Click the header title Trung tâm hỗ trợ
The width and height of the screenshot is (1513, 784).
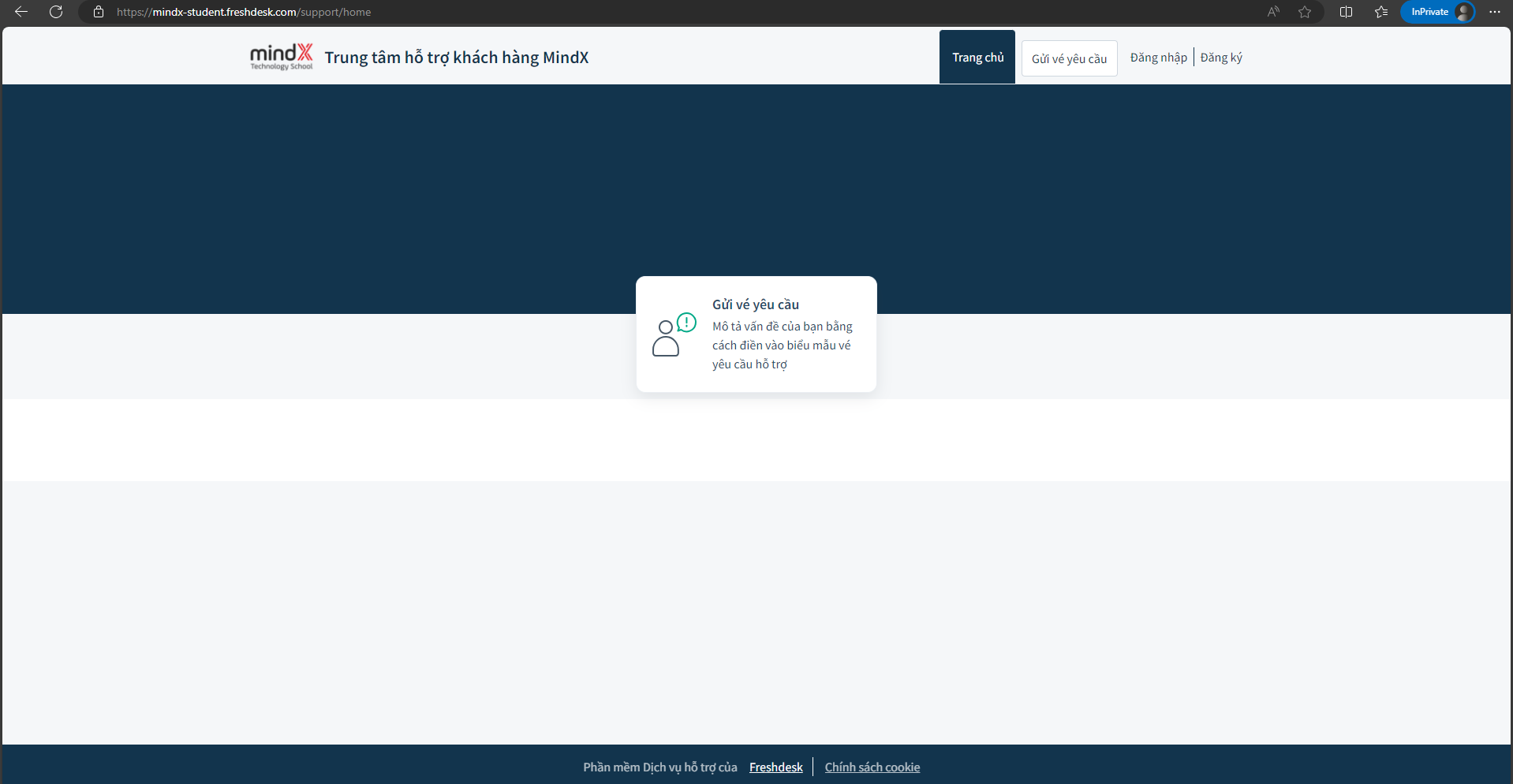pyautogui.click(x=456, y=58)
